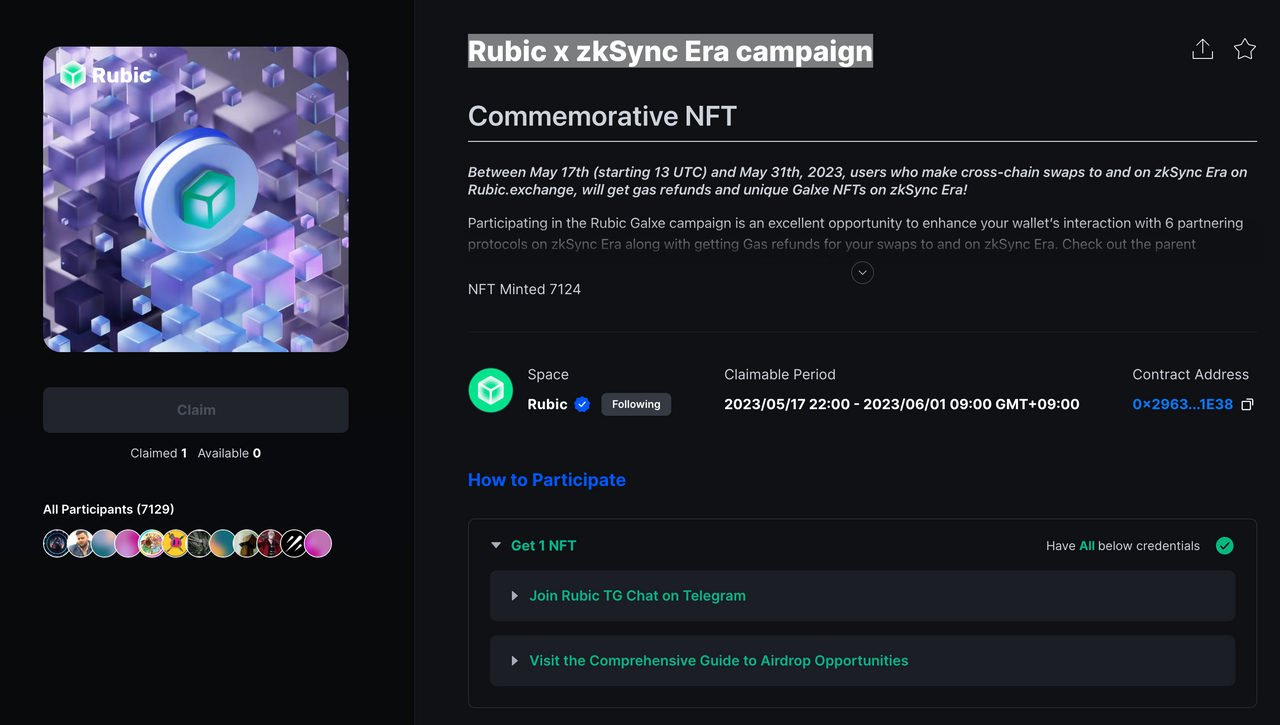1280x725 pixels.
Task: Click the green credentials completed checkmark
Action: (x=1224, y=546)
